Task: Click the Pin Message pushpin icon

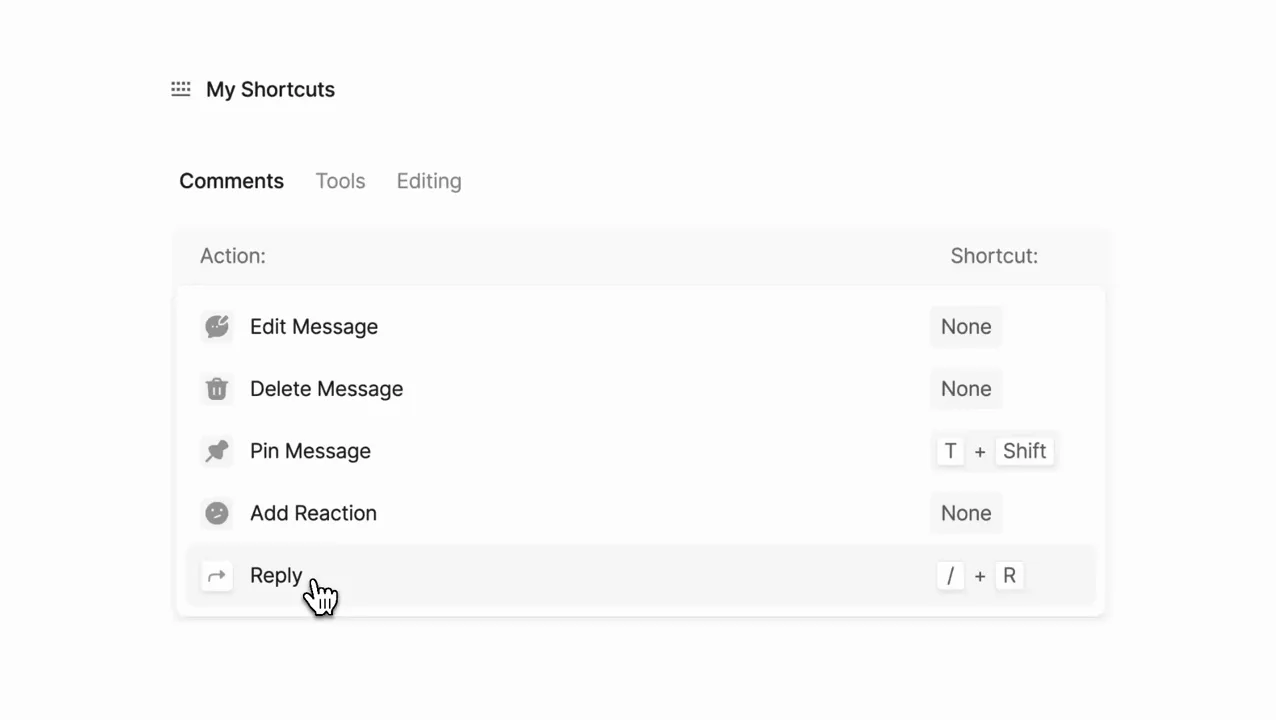Action: (217, 451)
